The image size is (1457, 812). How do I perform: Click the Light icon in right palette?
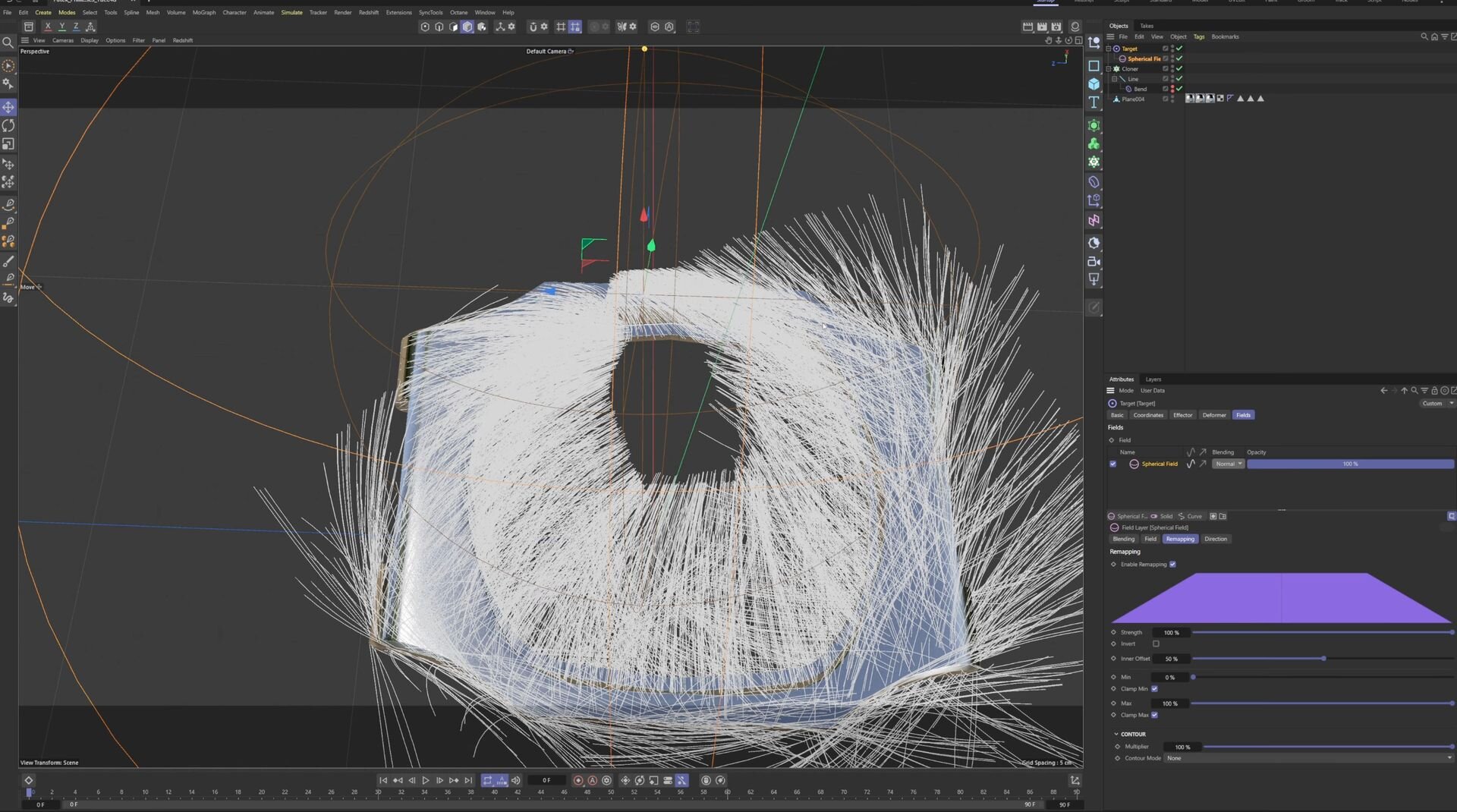pos(1094,279)
